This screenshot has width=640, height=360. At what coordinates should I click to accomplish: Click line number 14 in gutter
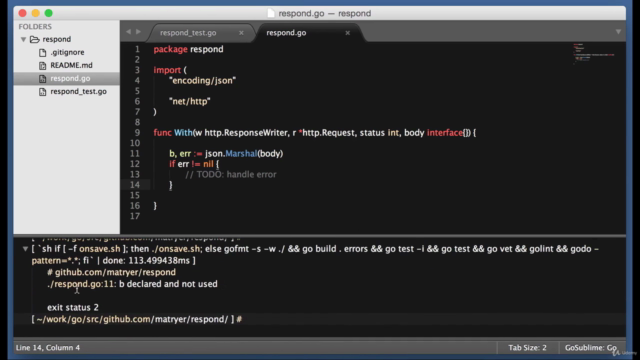pos(135,185)
